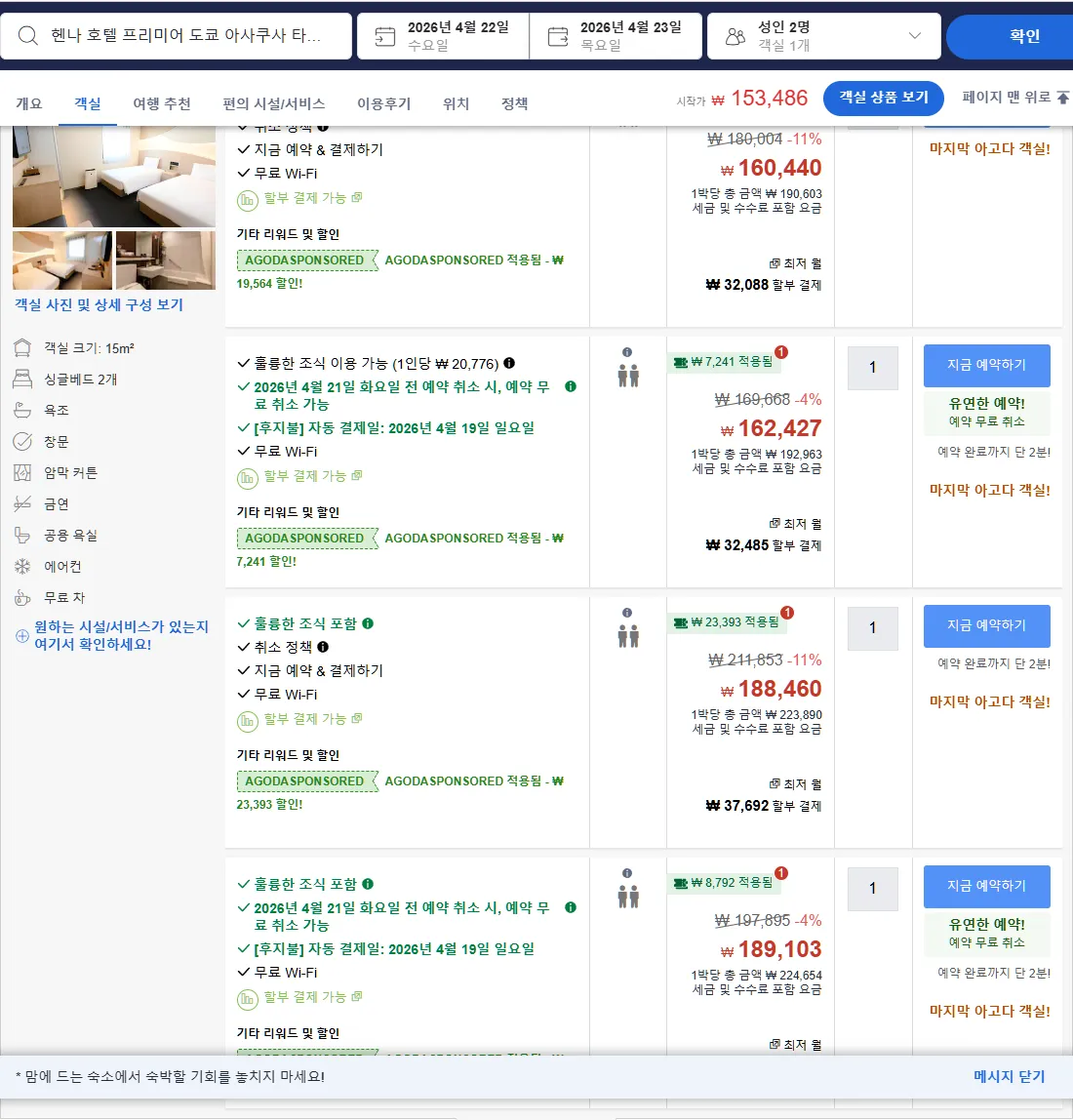Open room quantity dropdown for 188,460 offer
The image size is (1073, 1120).
pos(872,628)
